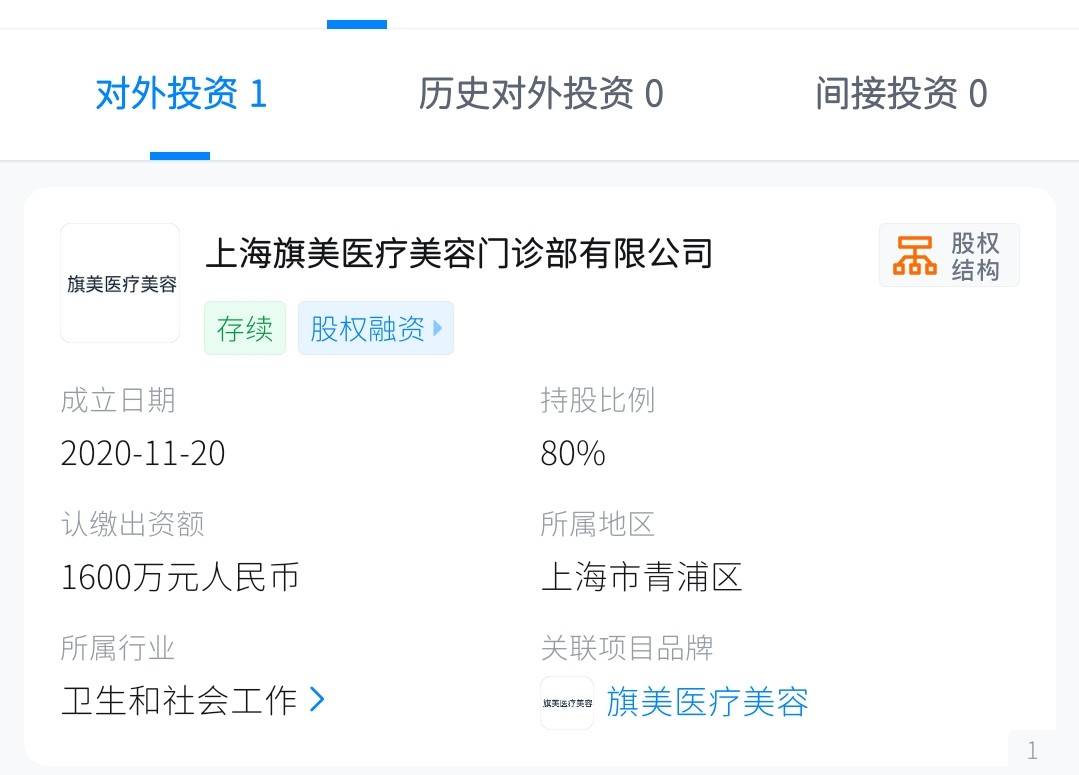Open the 对外投资 1 tab
The height and width of the screenshot is (775, 1079).
(181, 94)
